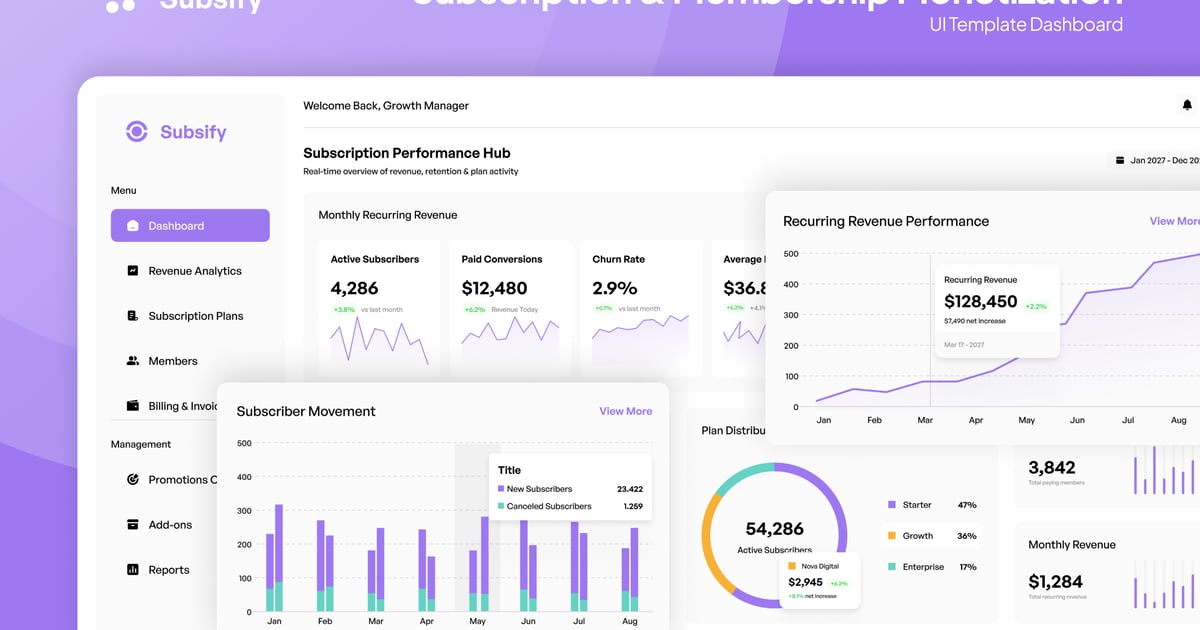Click the New Subscribers legend swatch

(501, 489)
